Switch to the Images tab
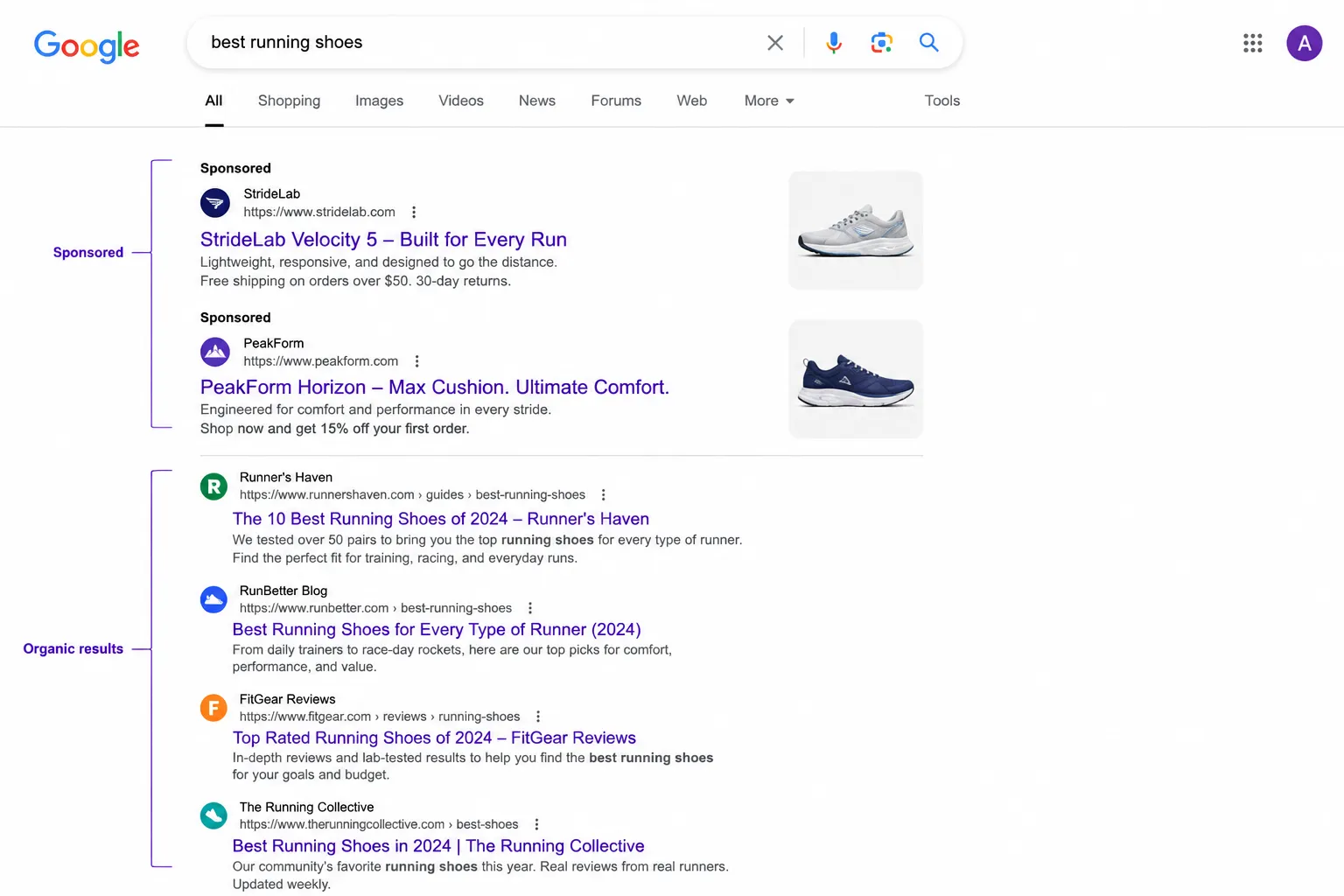 tap(379, 101)
